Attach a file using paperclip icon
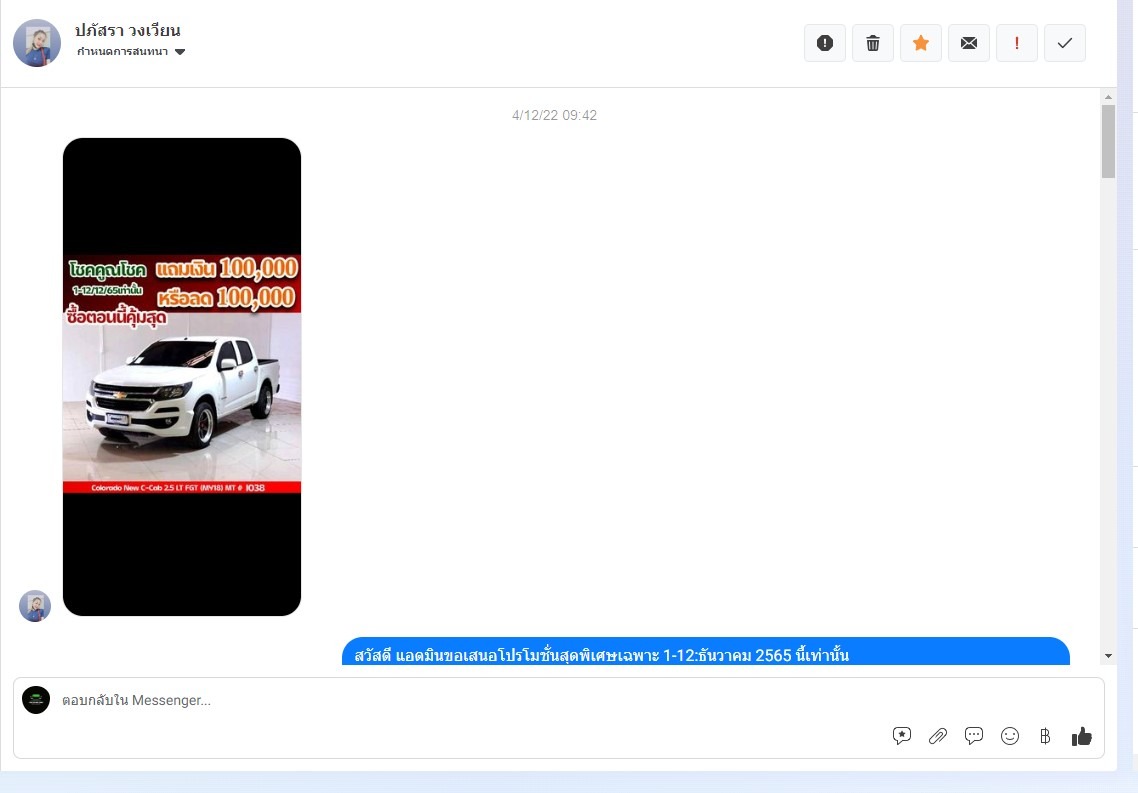Image resolution: width=1138 pixels, height=793 pixels. 938,736
